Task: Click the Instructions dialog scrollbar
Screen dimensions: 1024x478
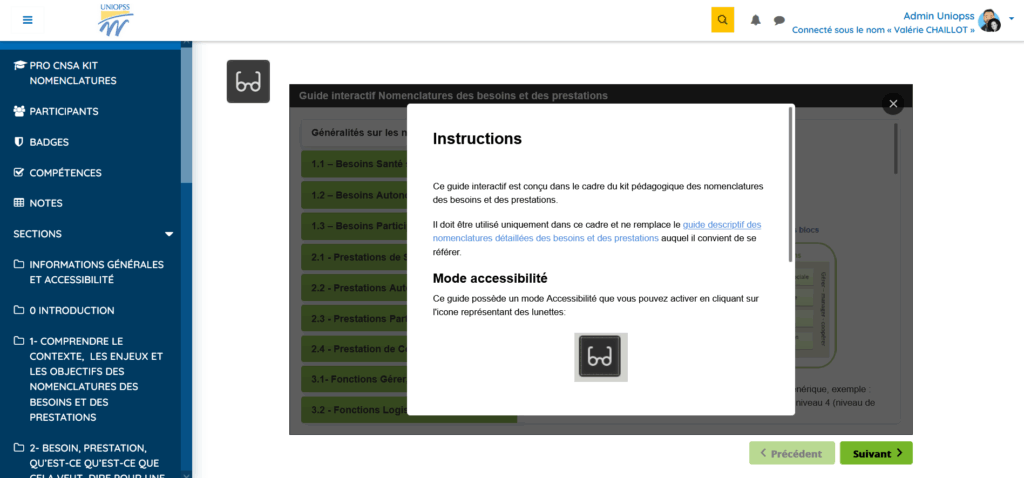Action: (x=791, y=180)
